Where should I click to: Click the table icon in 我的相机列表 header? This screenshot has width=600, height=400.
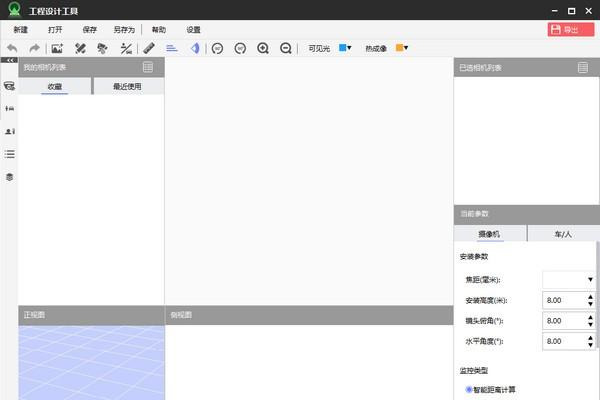pyautogui.click(x=148, y=67)
